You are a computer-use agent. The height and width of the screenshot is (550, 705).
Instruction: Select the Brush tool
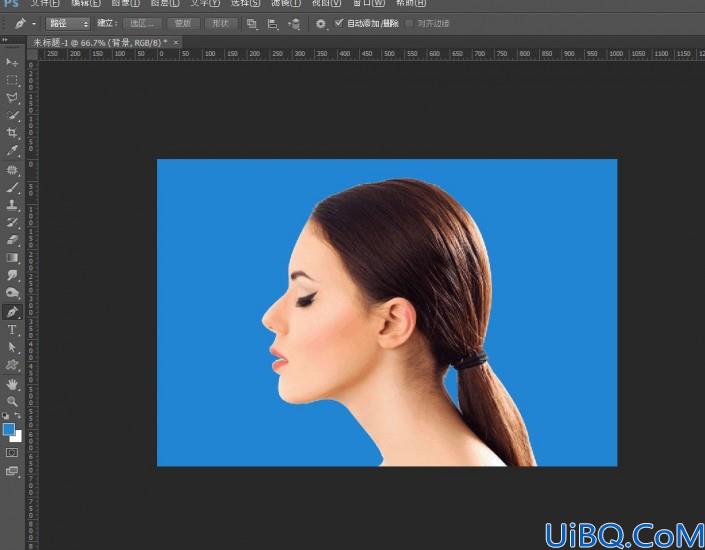(x=12, y=187)
